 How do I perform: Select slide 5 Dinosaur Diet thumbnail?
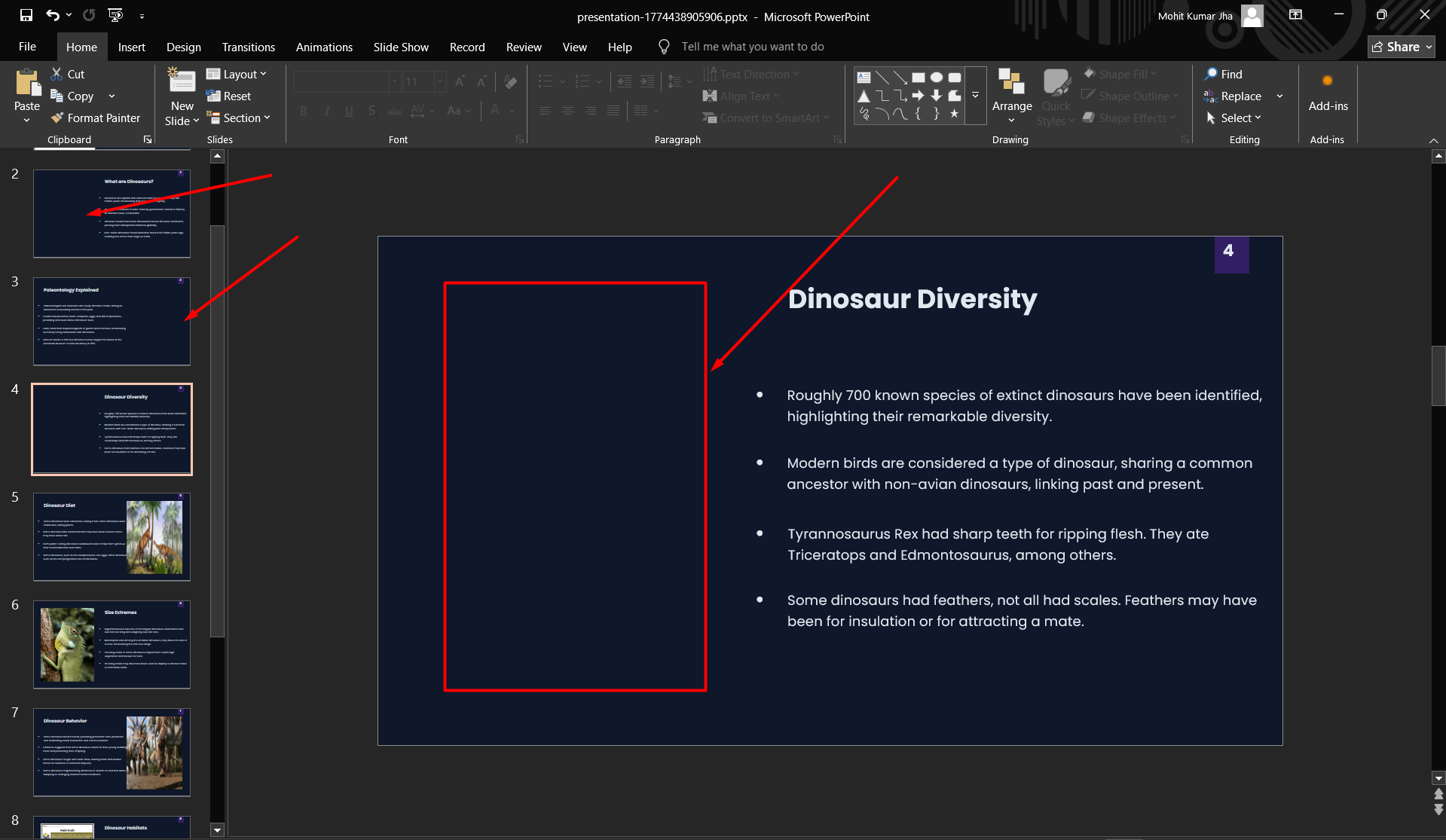(112, 536)
